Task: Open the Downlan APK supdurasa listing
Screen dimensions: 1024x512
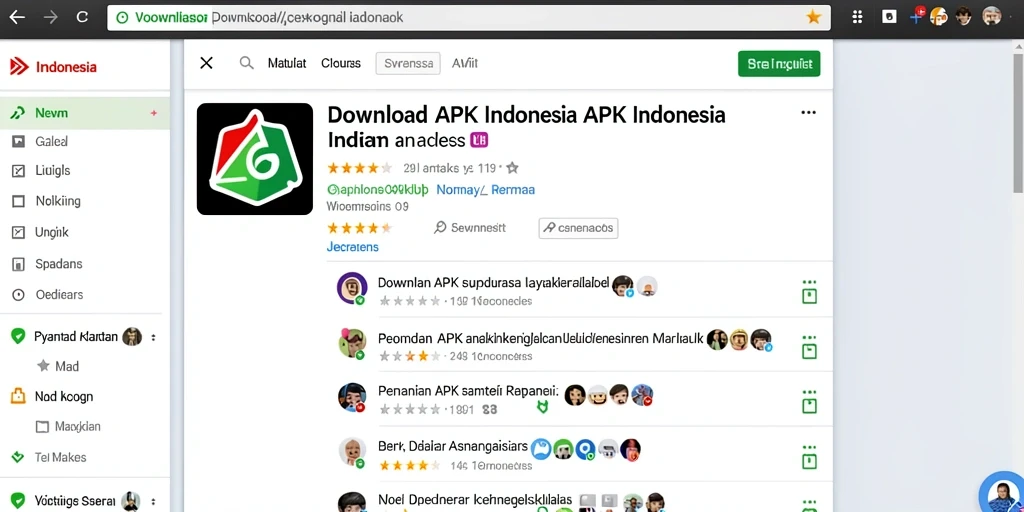Action: tap(494, 283)
